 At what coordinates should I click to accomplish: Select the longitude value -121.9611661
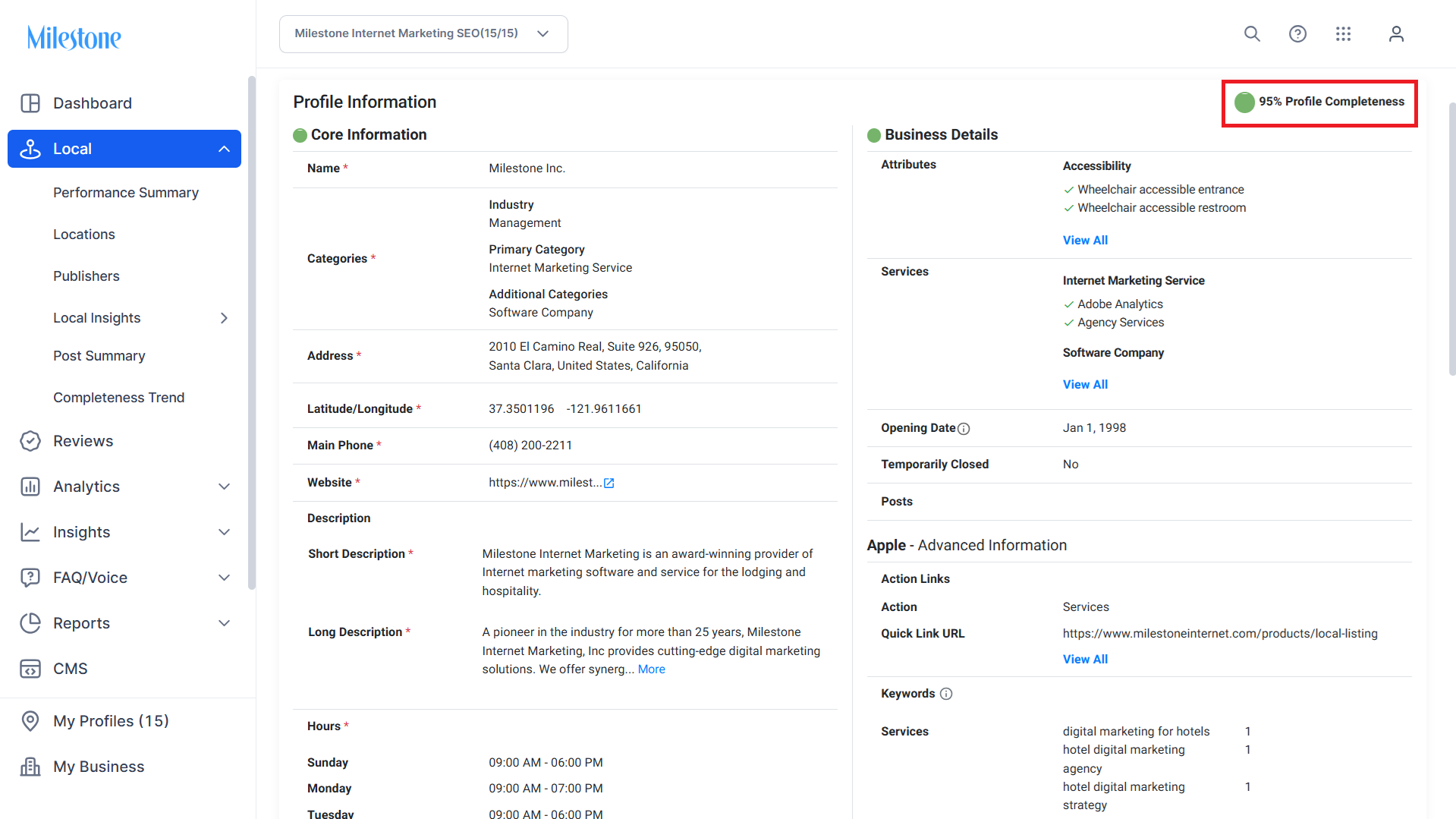[x=604, y=409]
